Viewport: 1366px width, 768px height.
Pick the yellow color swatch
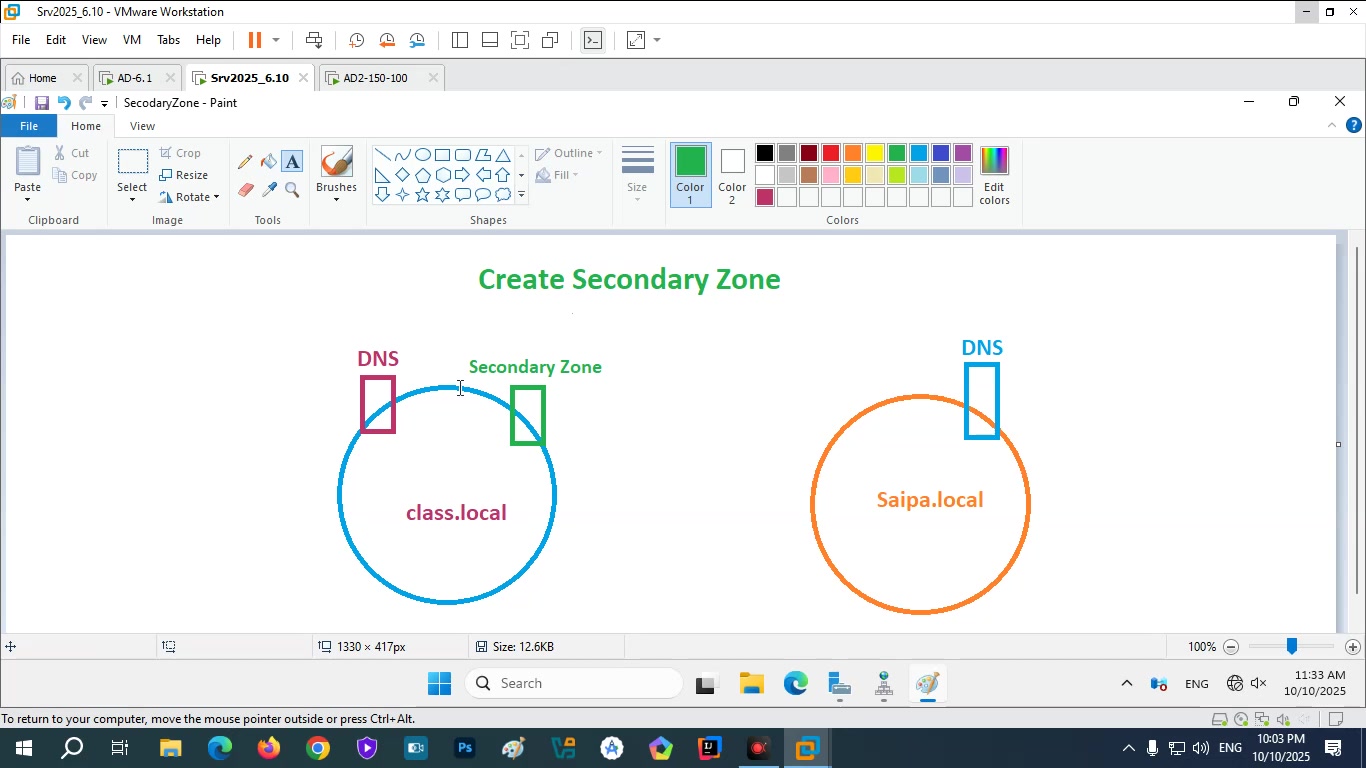(x=875, y=153)
